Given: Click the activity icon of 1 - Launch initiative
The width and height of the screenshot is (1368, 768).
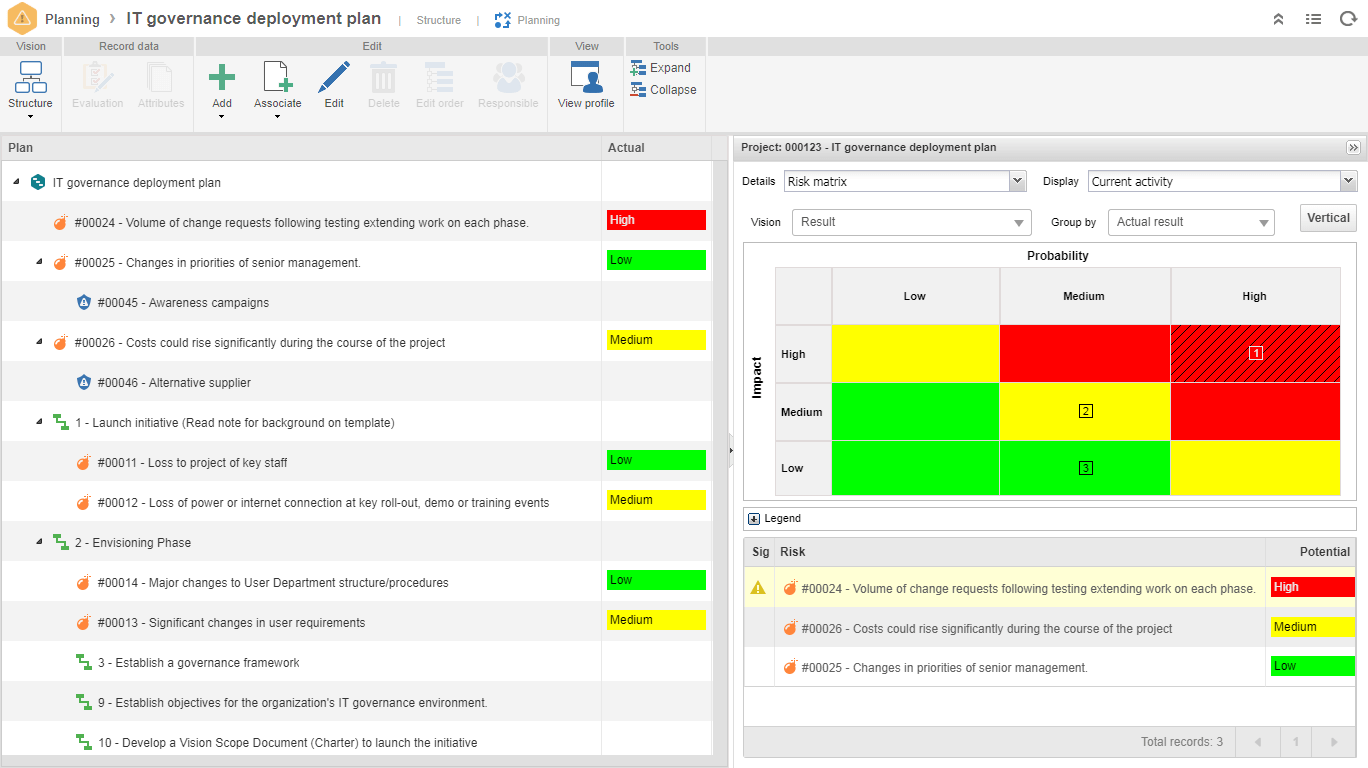Looking at the screenshot, I should point(61,422).
